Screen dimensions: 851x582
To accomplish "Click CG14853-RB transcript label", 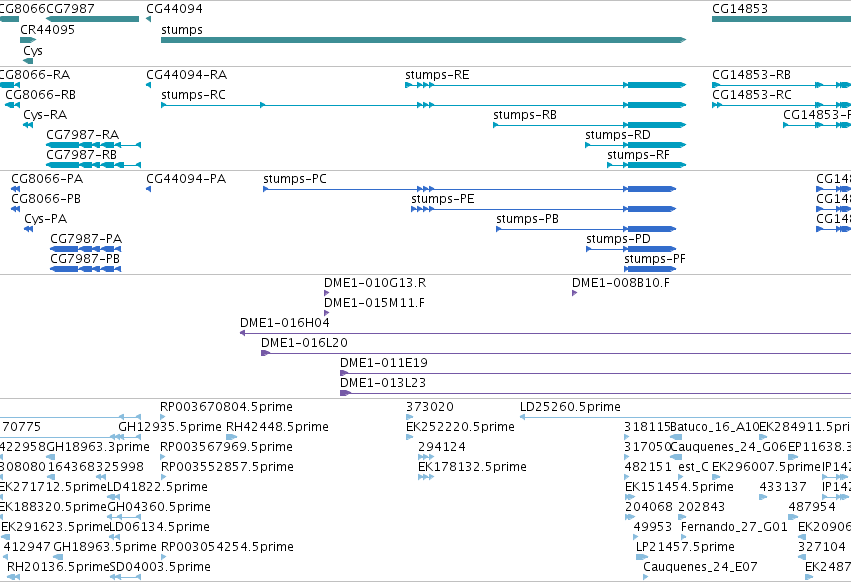I will point(751,74).
